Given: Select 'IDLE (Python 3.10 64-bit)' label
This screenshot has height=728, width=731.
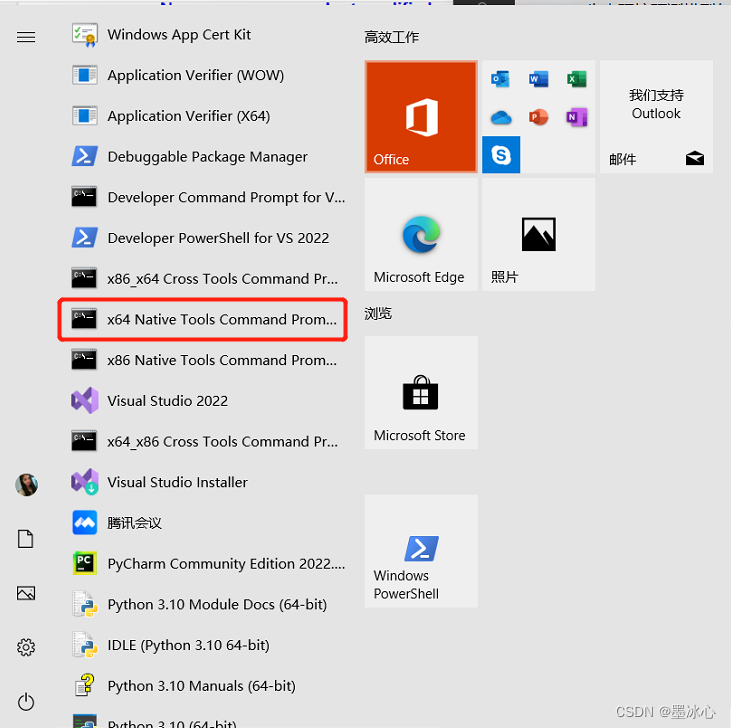Looking at the screenshot, I should (189, 645).
